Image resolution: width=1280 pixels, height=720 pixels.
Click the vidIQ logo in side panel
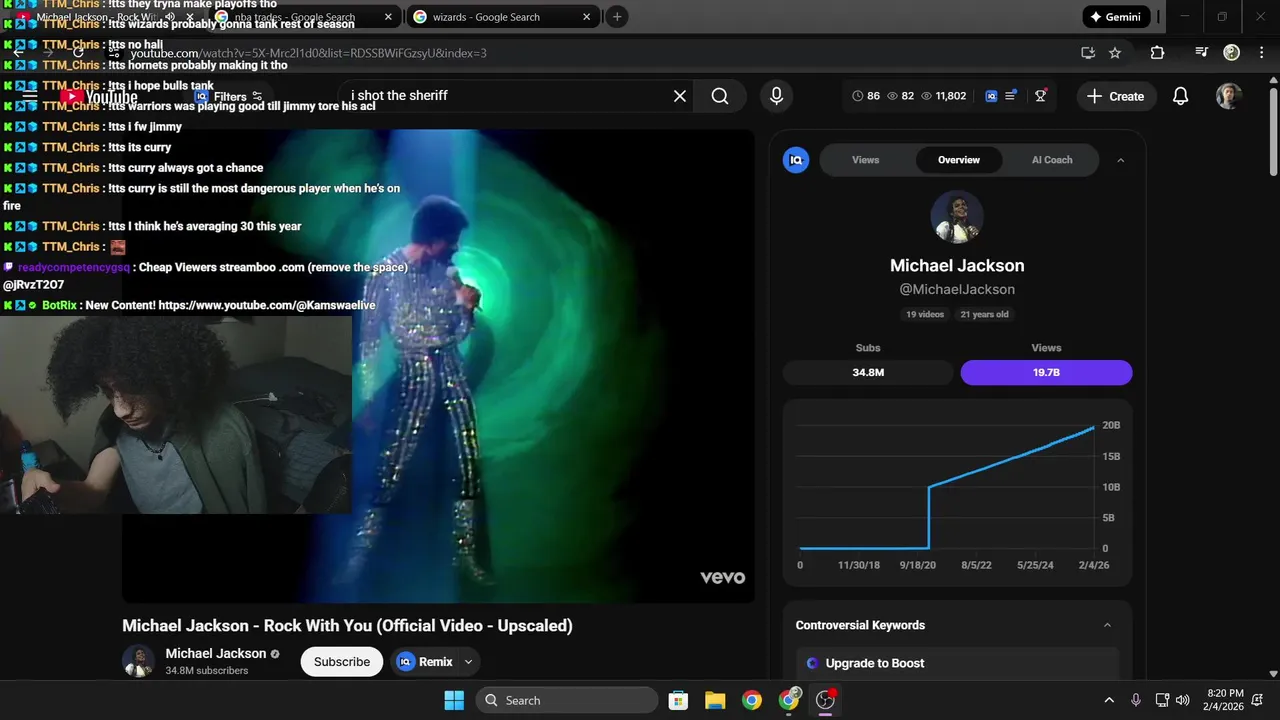tap(796, 160)
